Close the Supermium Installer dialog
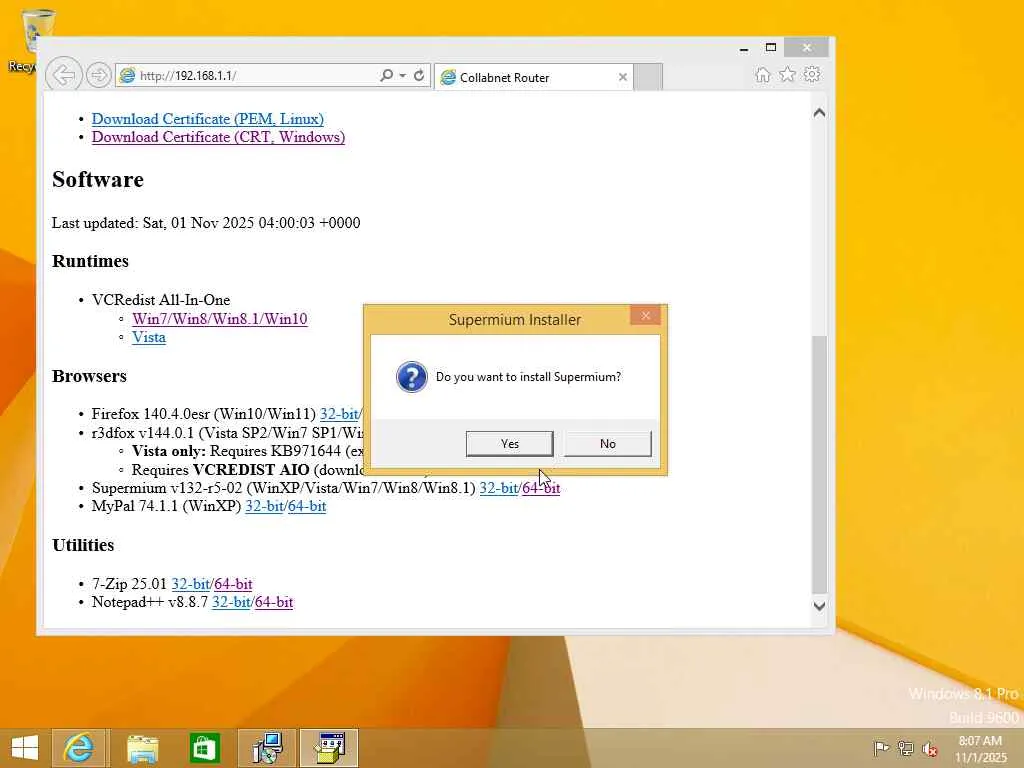This screenshot has height=768, width=1024. click(645, 315)
